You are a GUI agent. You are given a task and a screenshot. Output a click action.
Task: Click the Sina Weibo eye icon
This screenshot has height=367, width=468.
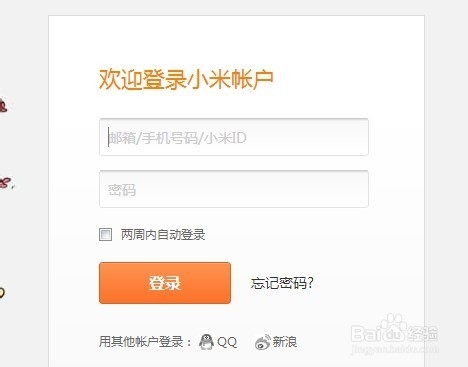coord(263,342)
